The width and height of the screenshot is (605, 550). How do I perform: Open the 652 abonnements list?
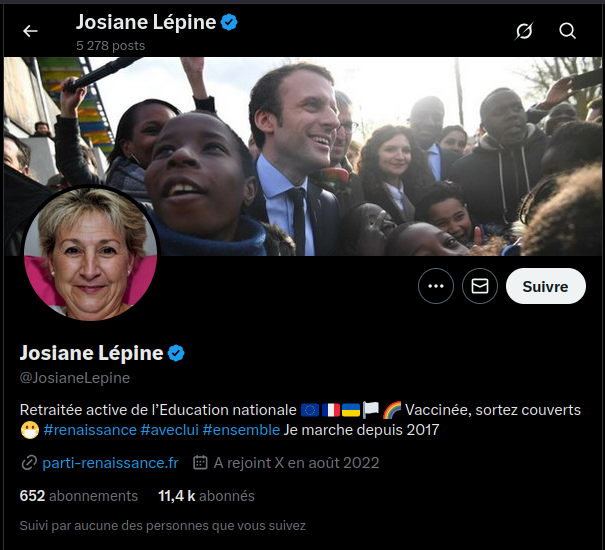tap(79, 496)
